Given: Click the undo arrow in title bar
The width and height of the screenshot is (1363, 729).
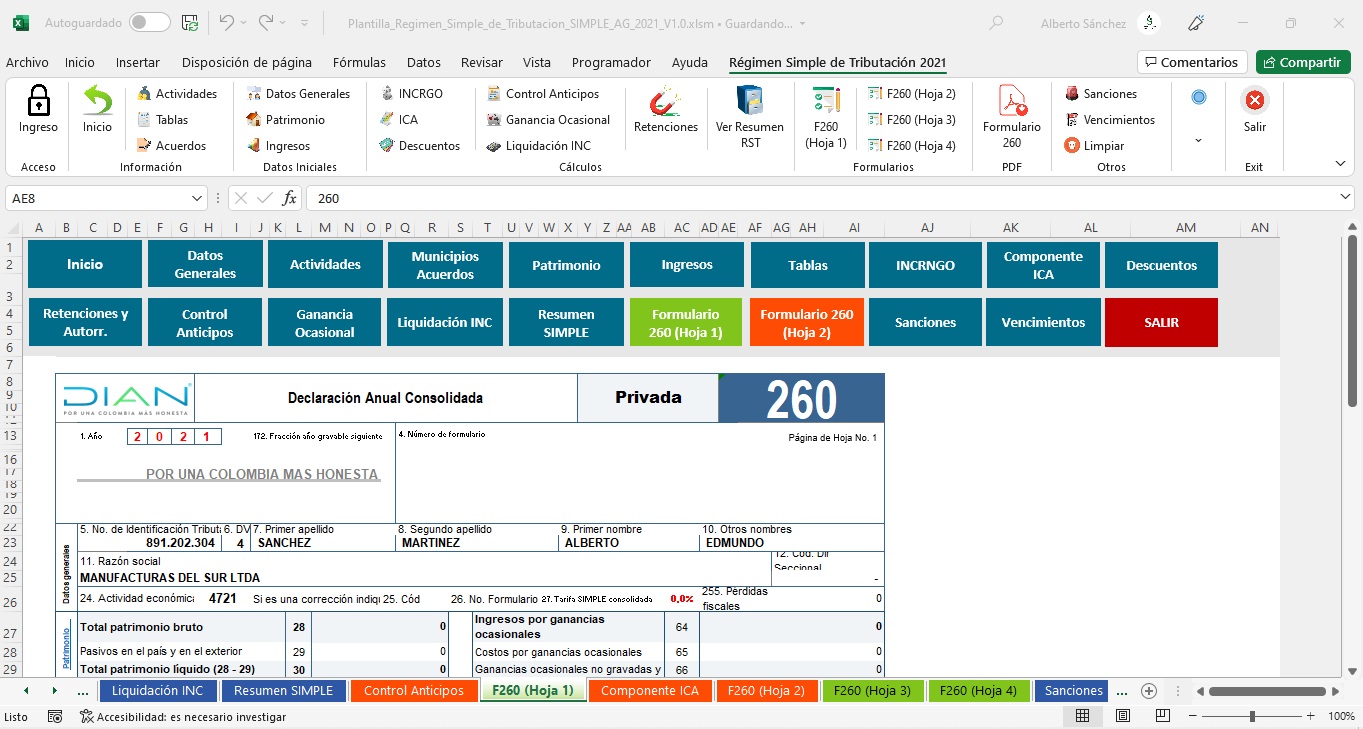Looking at the screenshot, I should [x=226, y=23].
